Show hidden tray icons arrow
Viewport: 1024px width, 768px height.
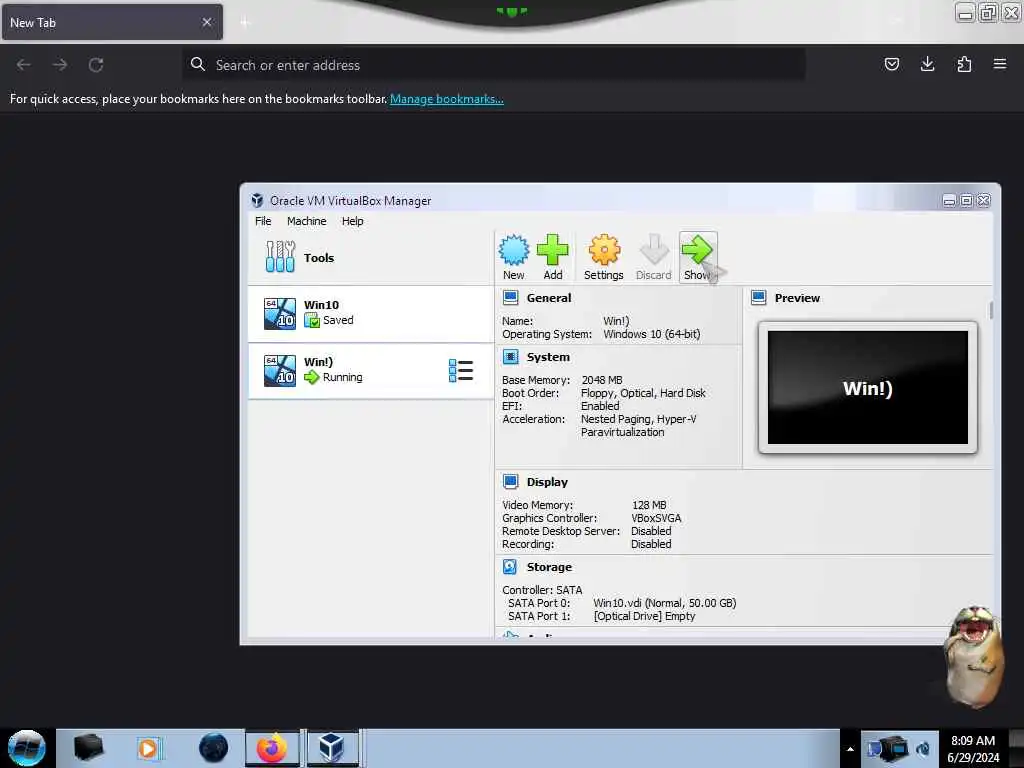point(850,748)
